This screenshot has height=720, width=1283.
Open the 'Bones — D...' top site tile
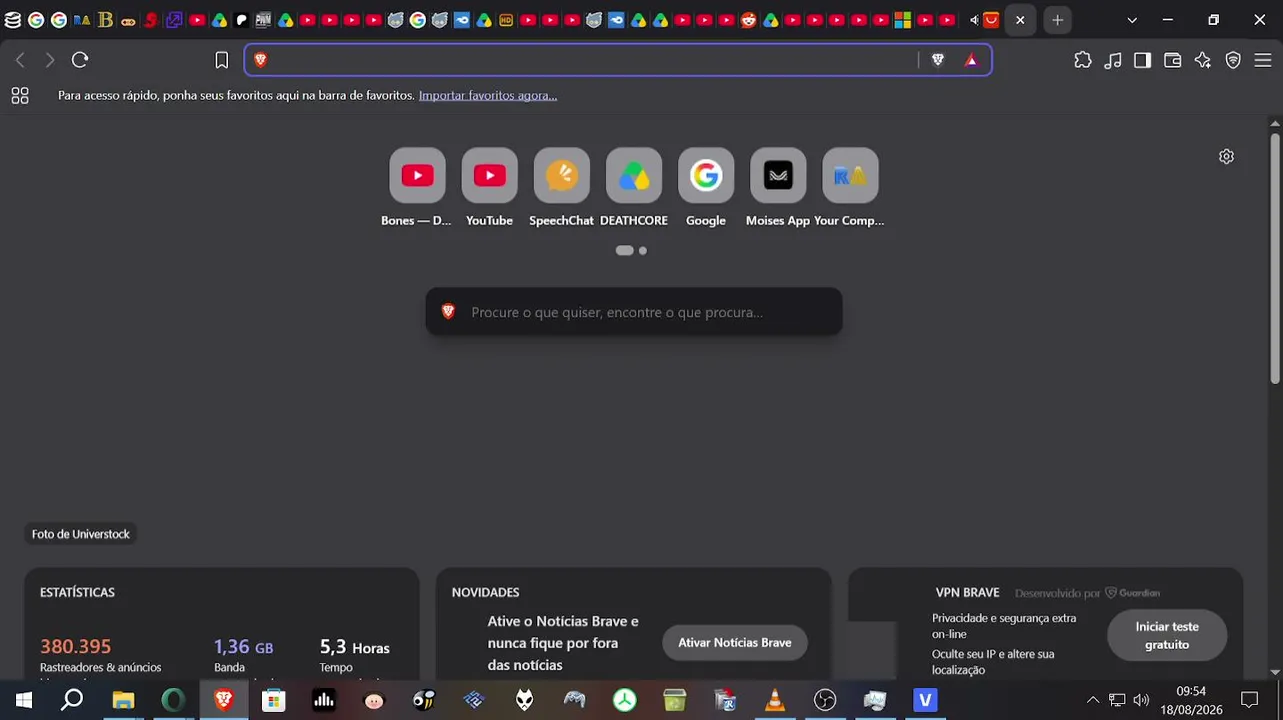pos(417,187)
